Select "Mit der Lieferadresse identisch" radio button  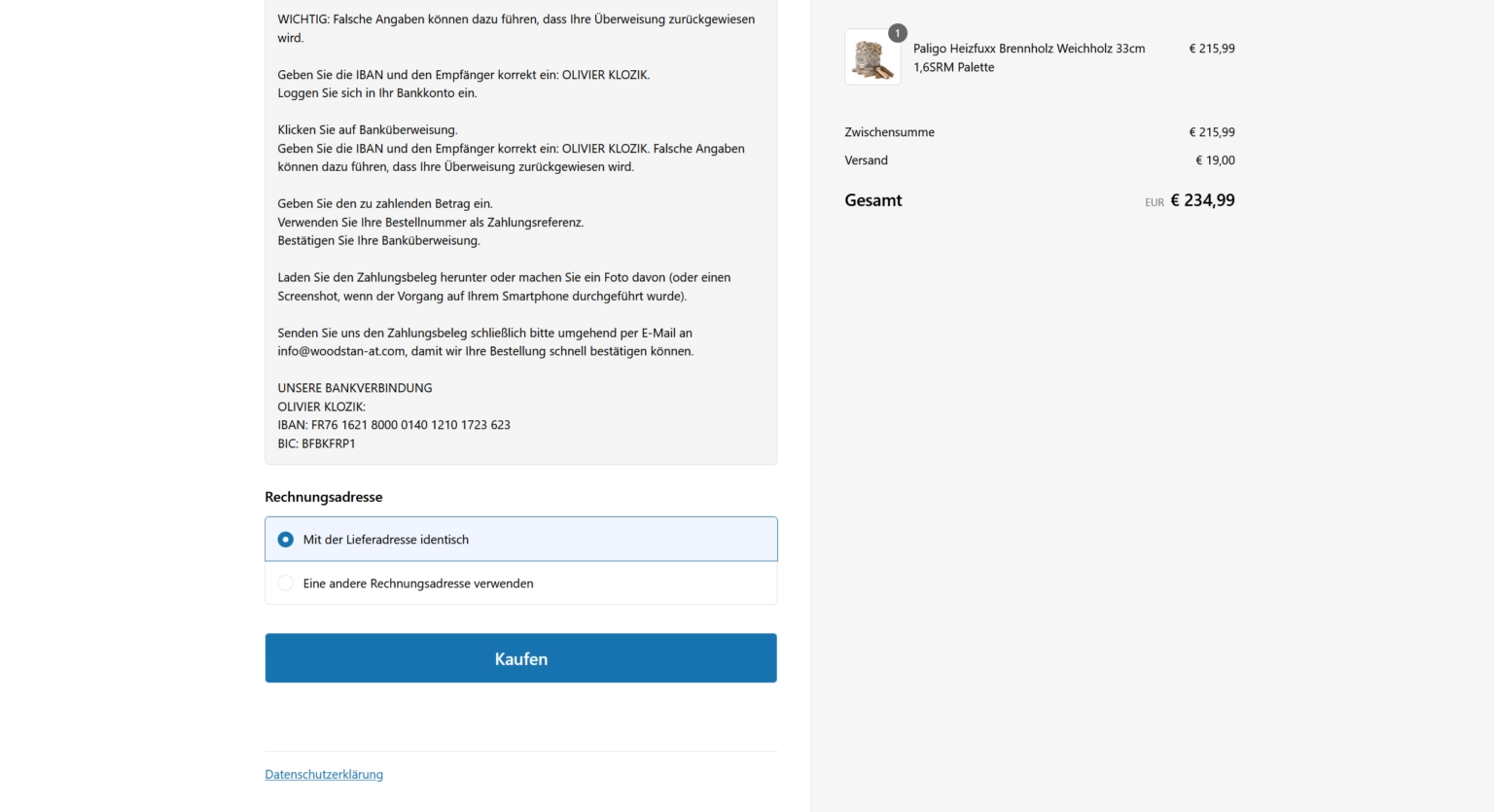point(286,540)
